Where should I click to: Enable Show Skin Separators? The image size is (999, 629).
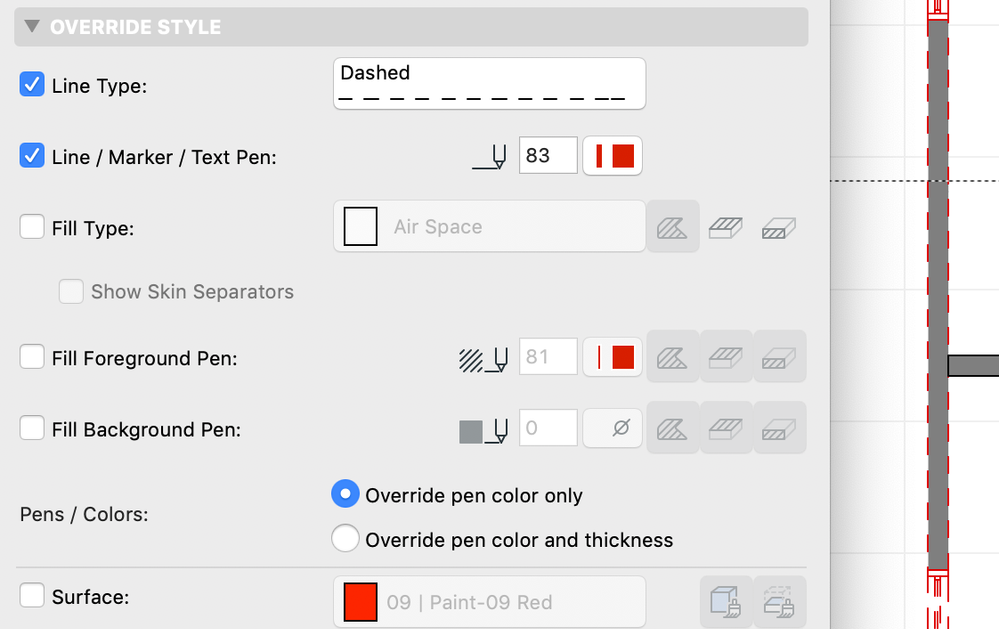pyautogui.click(x=71, y=291)
